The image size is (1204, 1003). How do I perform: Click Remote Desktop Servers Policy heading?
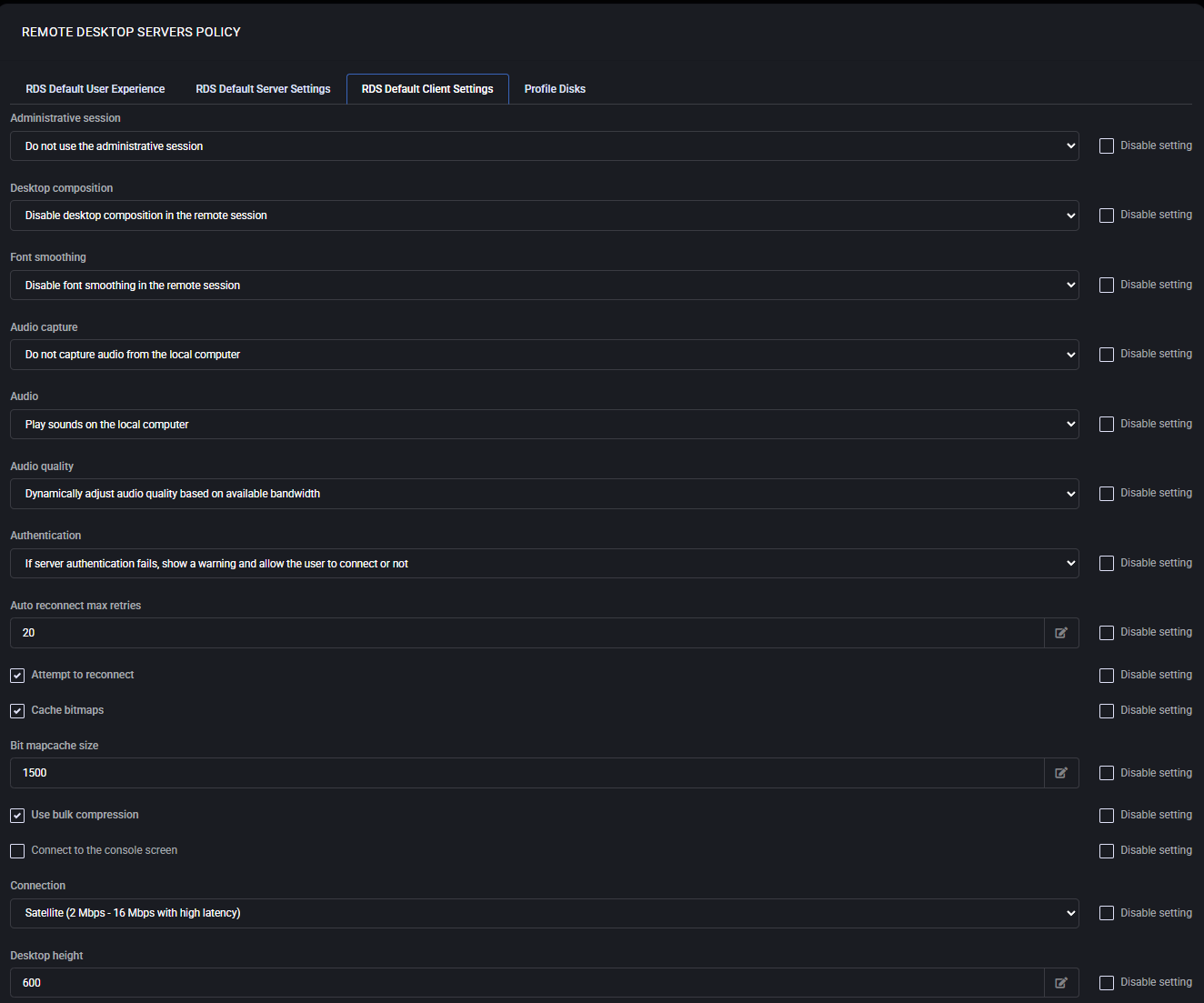(x=131, y=32)
